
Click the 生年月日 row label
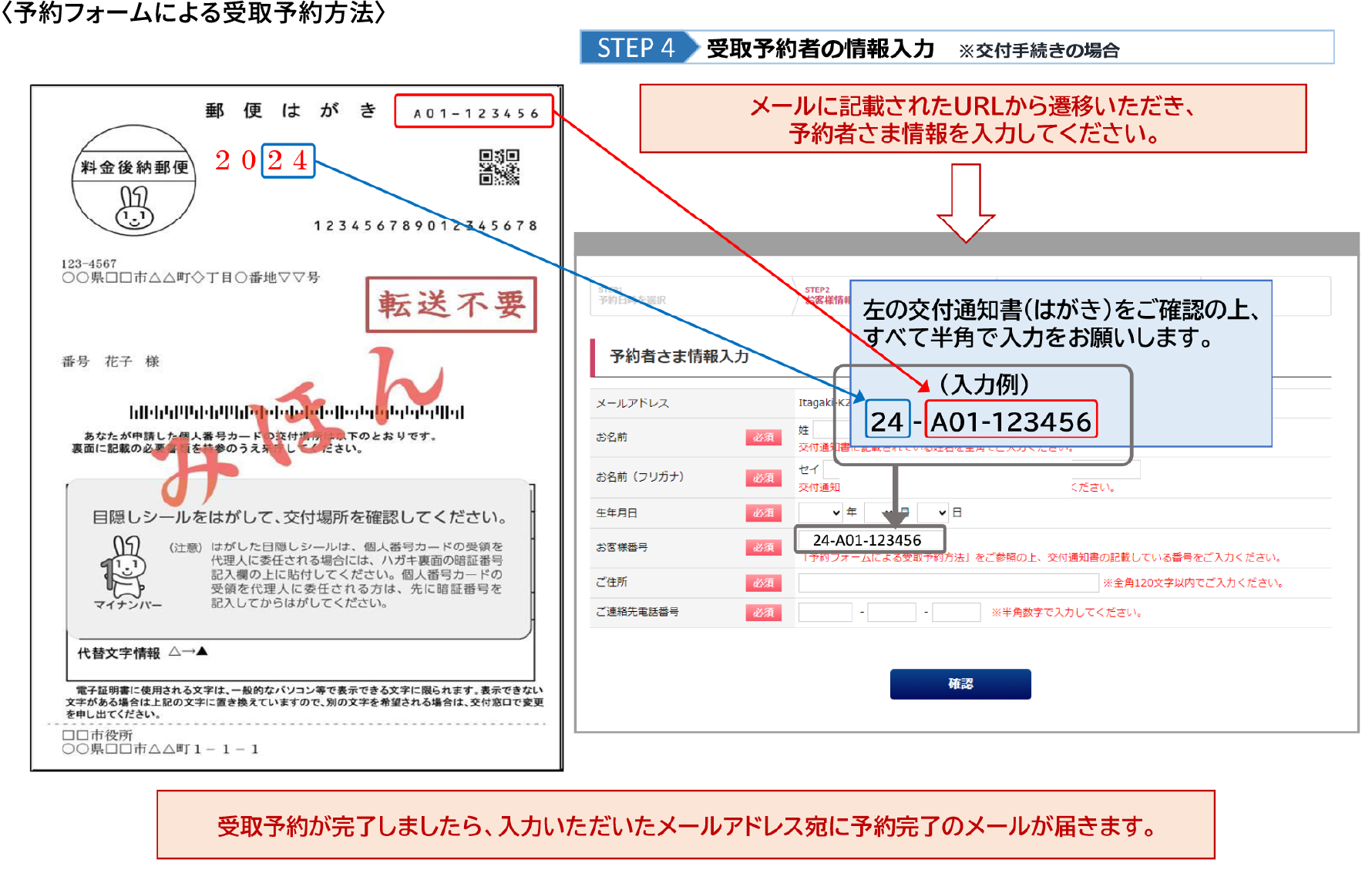tap(617, 512)
